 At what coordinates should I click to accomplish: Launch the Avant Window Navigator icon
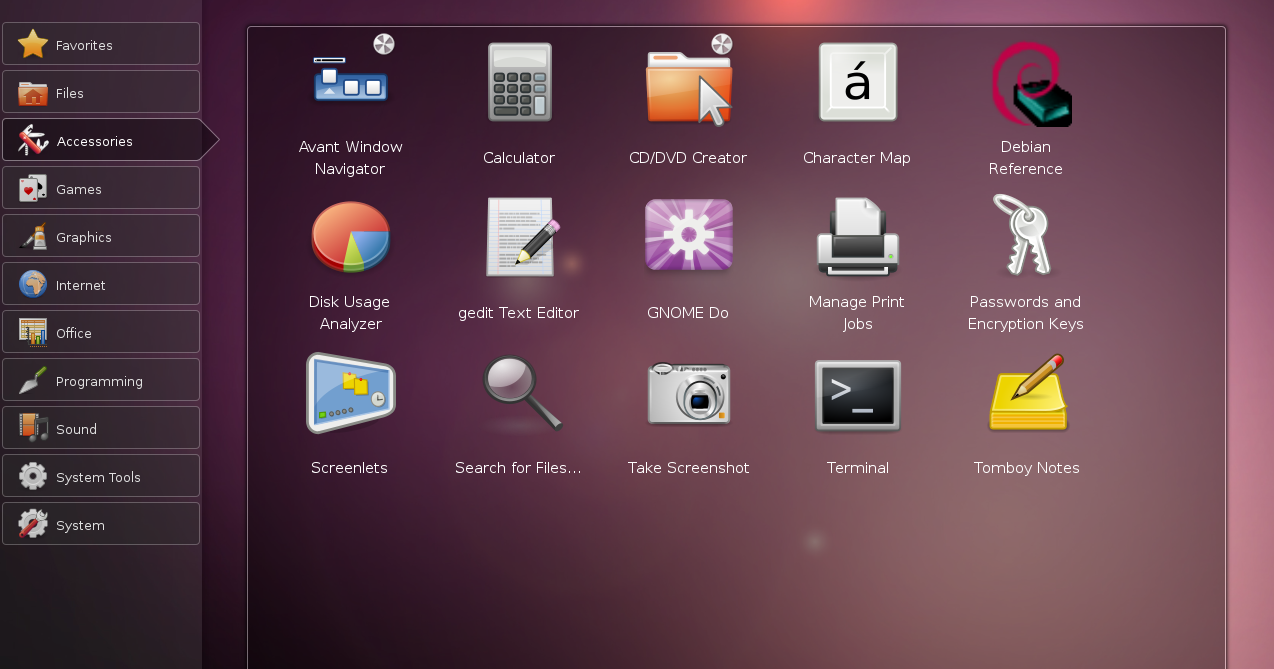point(350,81)
